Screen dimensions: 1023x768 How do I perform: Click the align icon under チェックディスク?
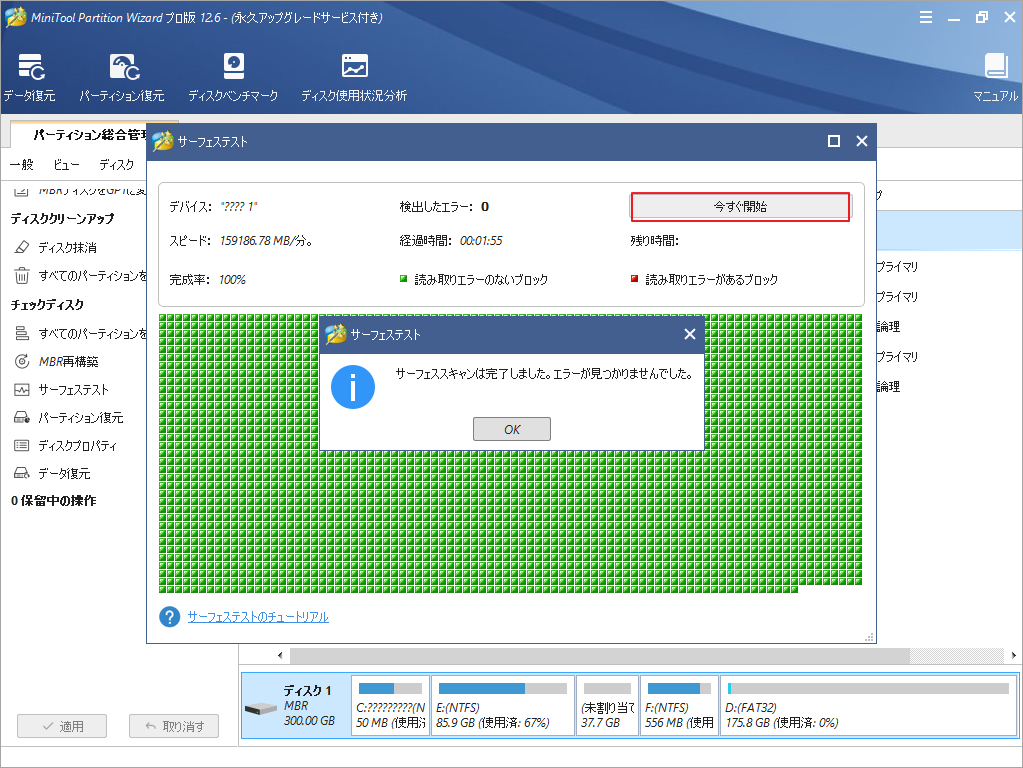[x=22, y=333]
